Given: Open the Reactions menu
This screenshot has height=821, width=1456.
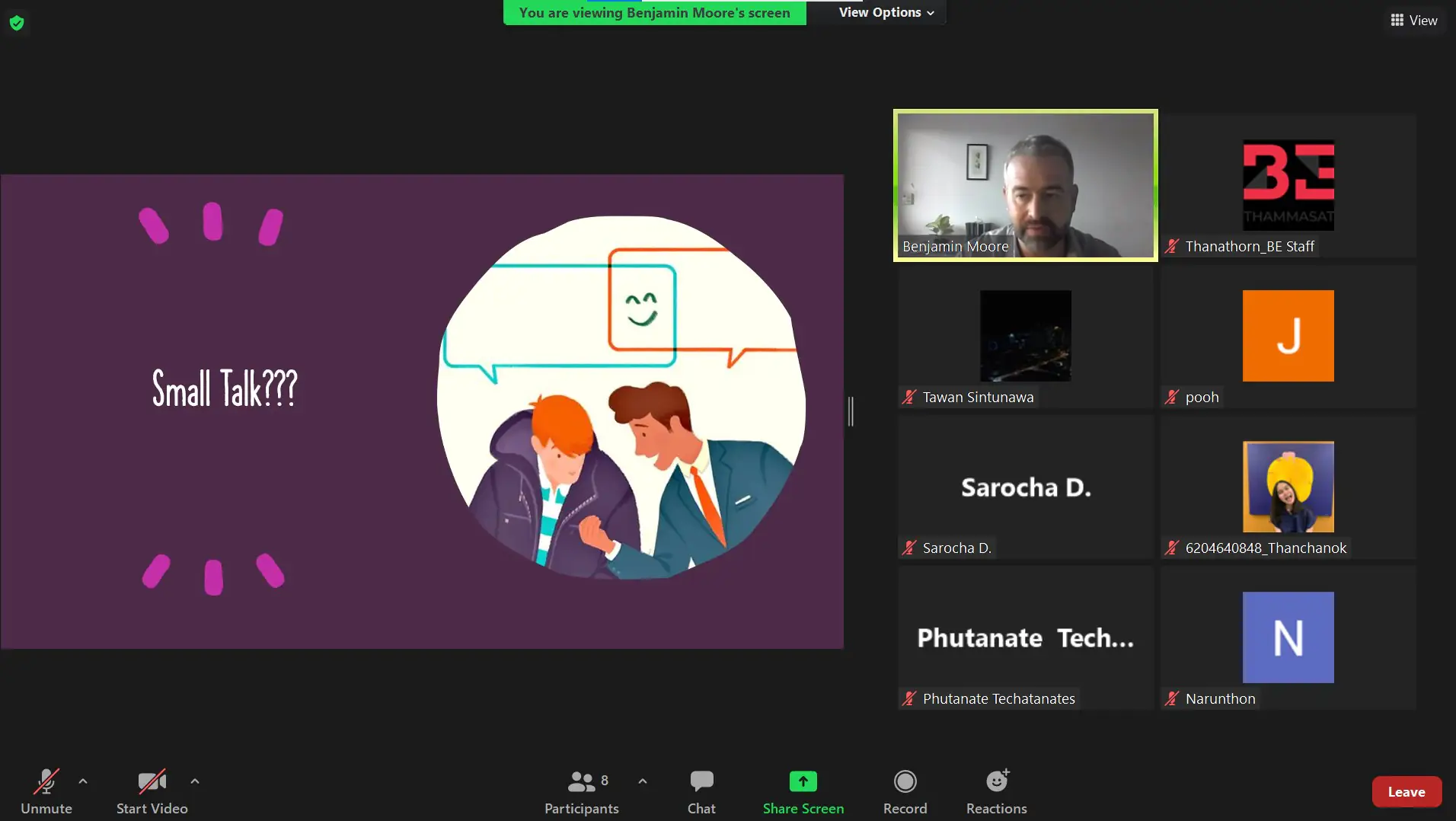Looking at the screenshot, I should 996,791.
